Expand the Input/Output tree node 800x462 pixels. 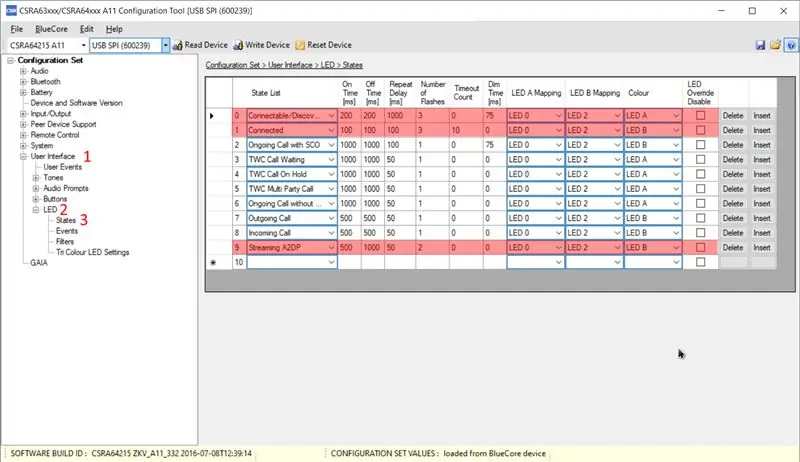(23, 114)
